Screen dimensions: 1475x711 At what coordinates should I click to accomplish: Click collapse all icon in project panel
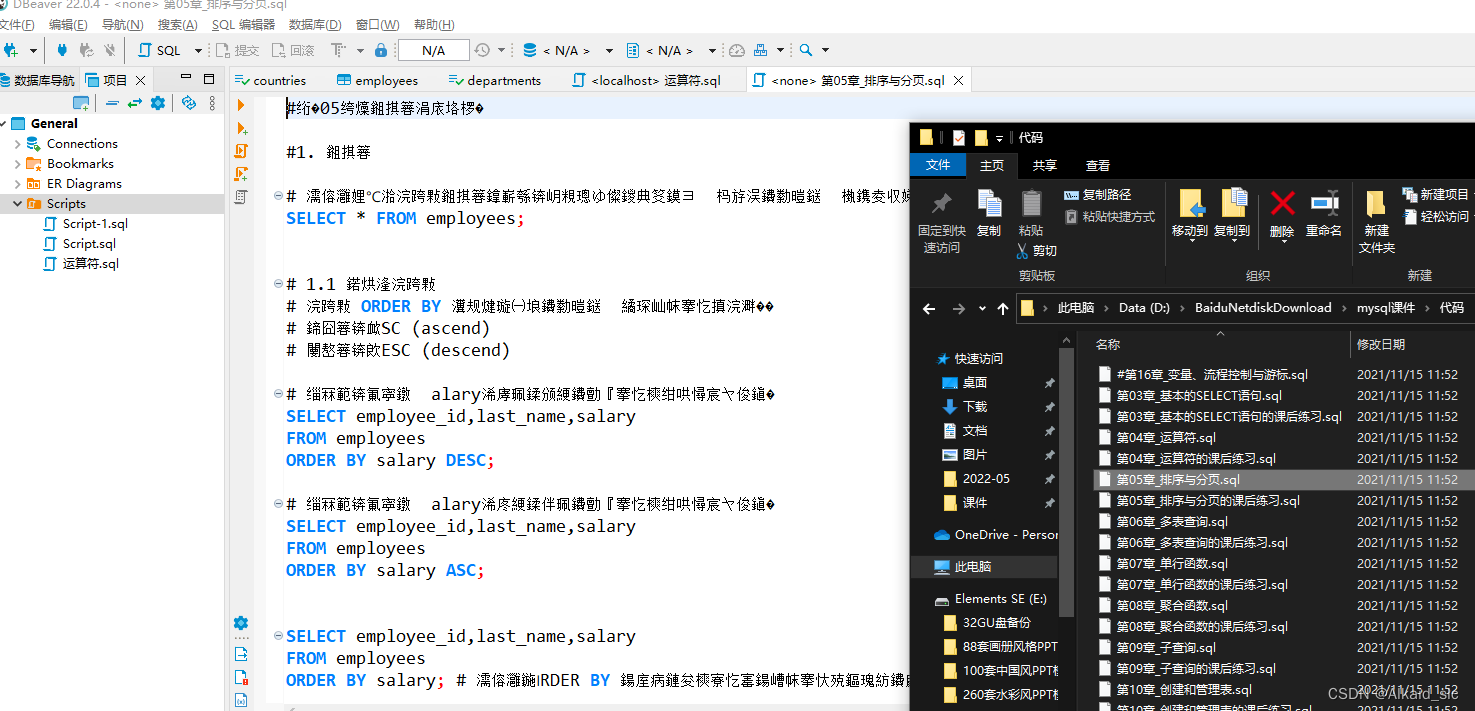tap(113, 103)
